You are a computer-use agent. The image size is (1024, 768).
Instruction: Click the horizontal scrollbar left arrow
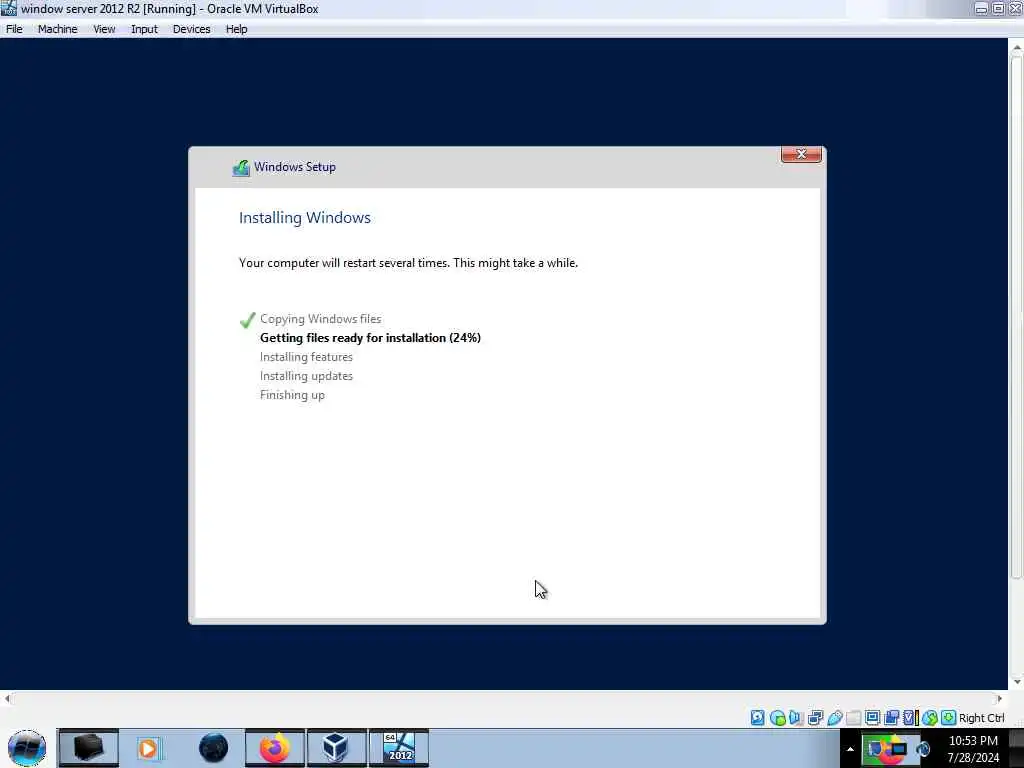pyautogui.click(x=7, y=699)
